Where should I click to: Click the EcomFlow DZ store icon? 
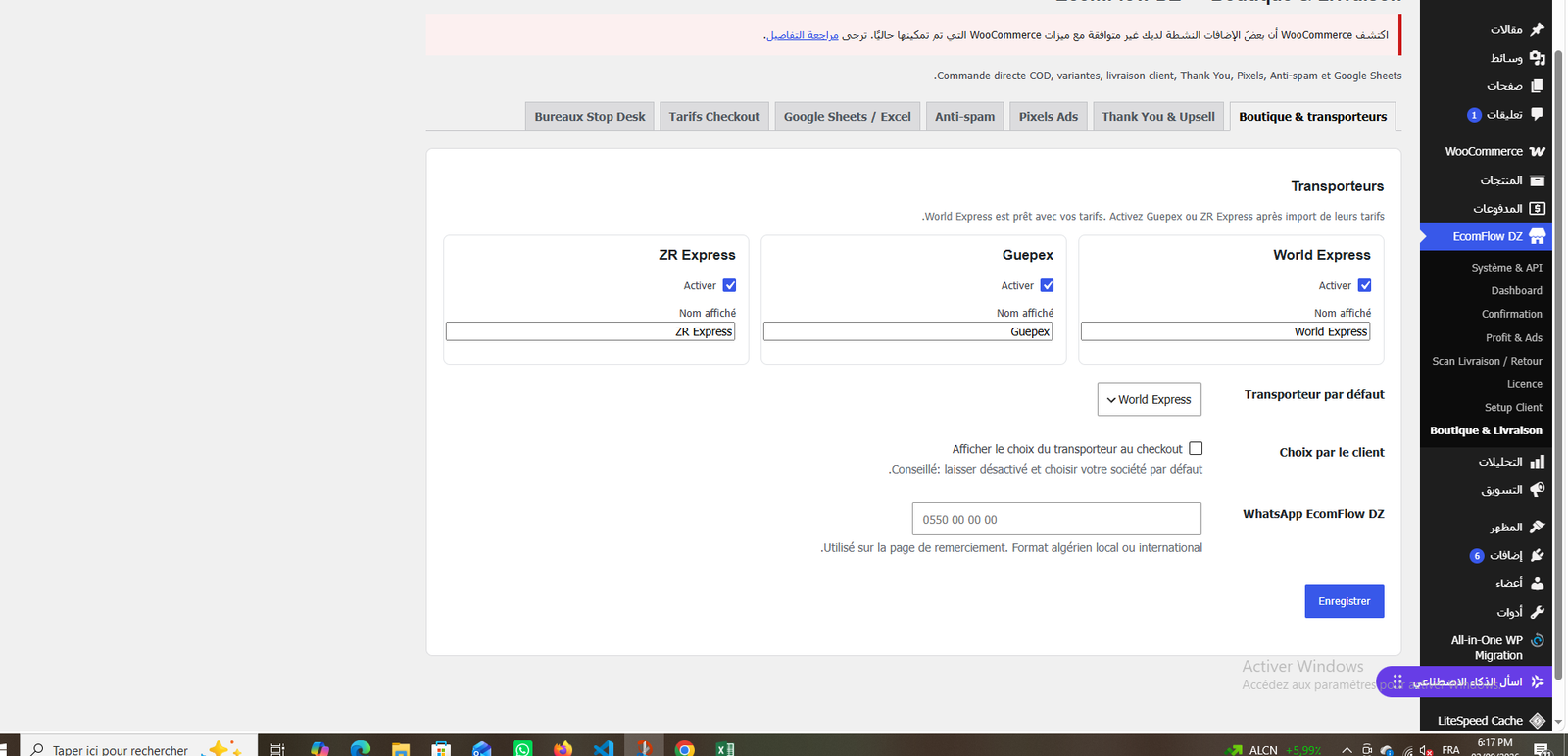click(x=1537, y=236)
